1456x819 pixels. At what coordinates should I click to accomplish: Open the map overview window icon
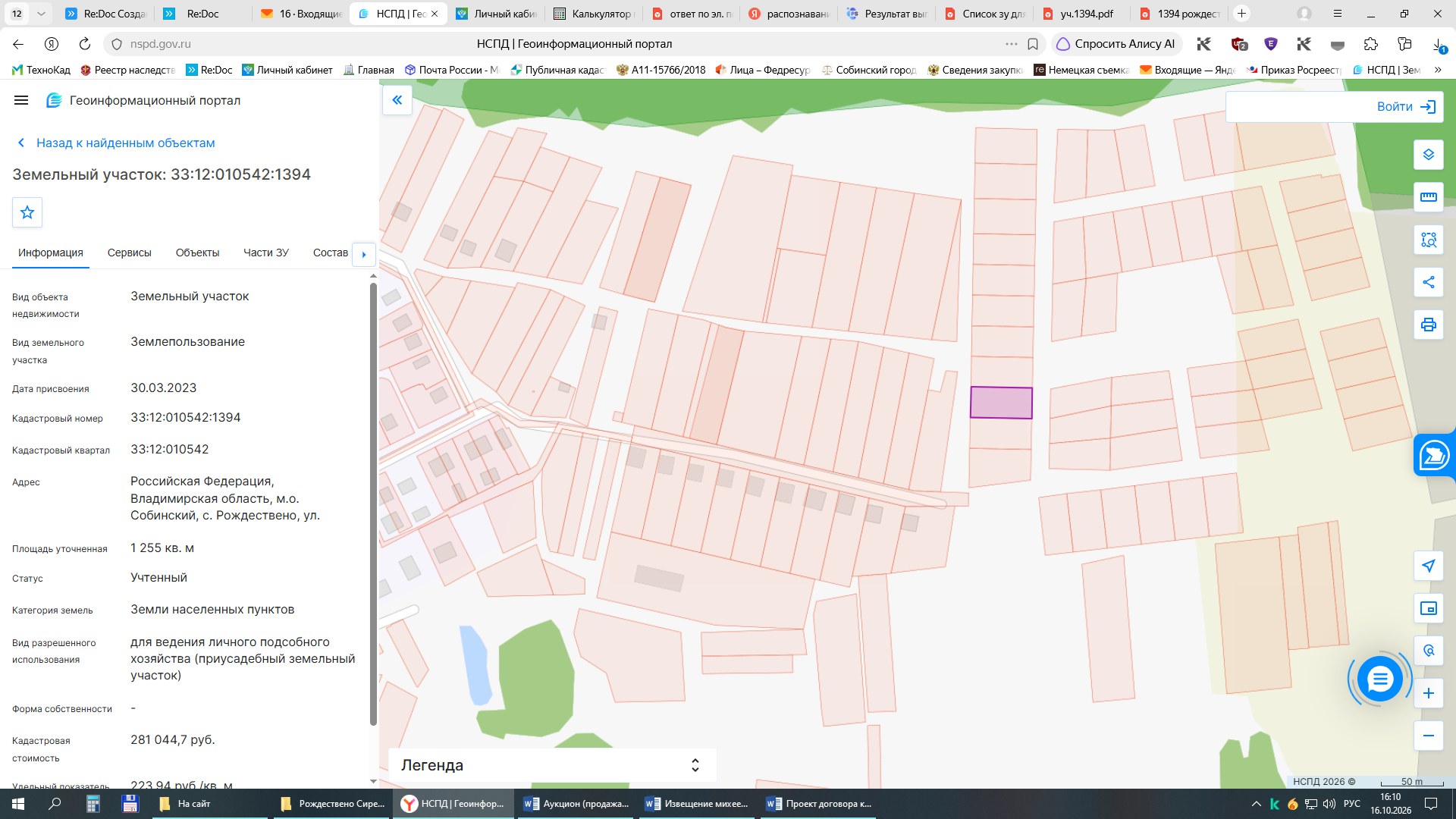(1429, 608)
